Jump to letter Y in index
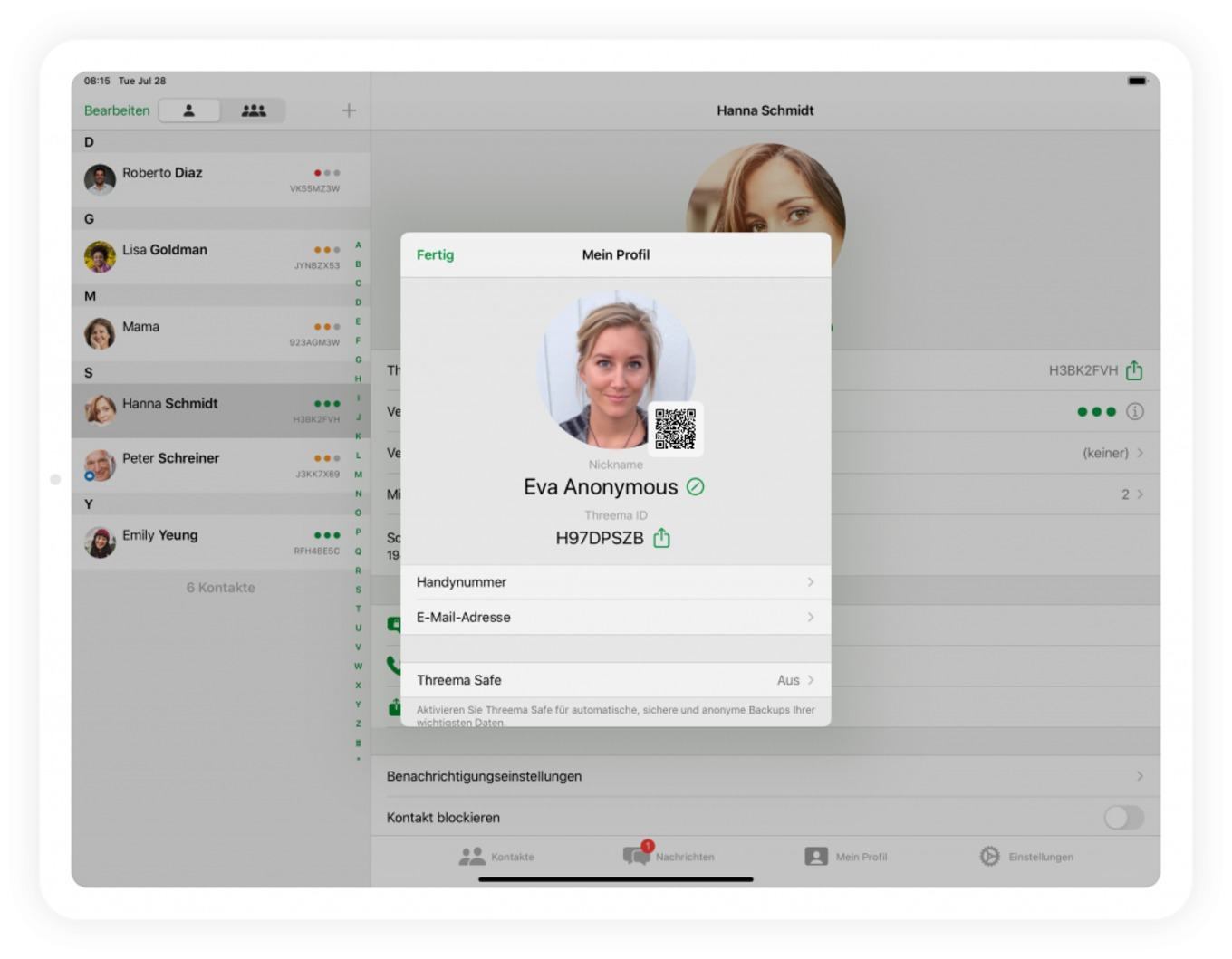This screenshot has width=1232, height=959. coord(358,705)
